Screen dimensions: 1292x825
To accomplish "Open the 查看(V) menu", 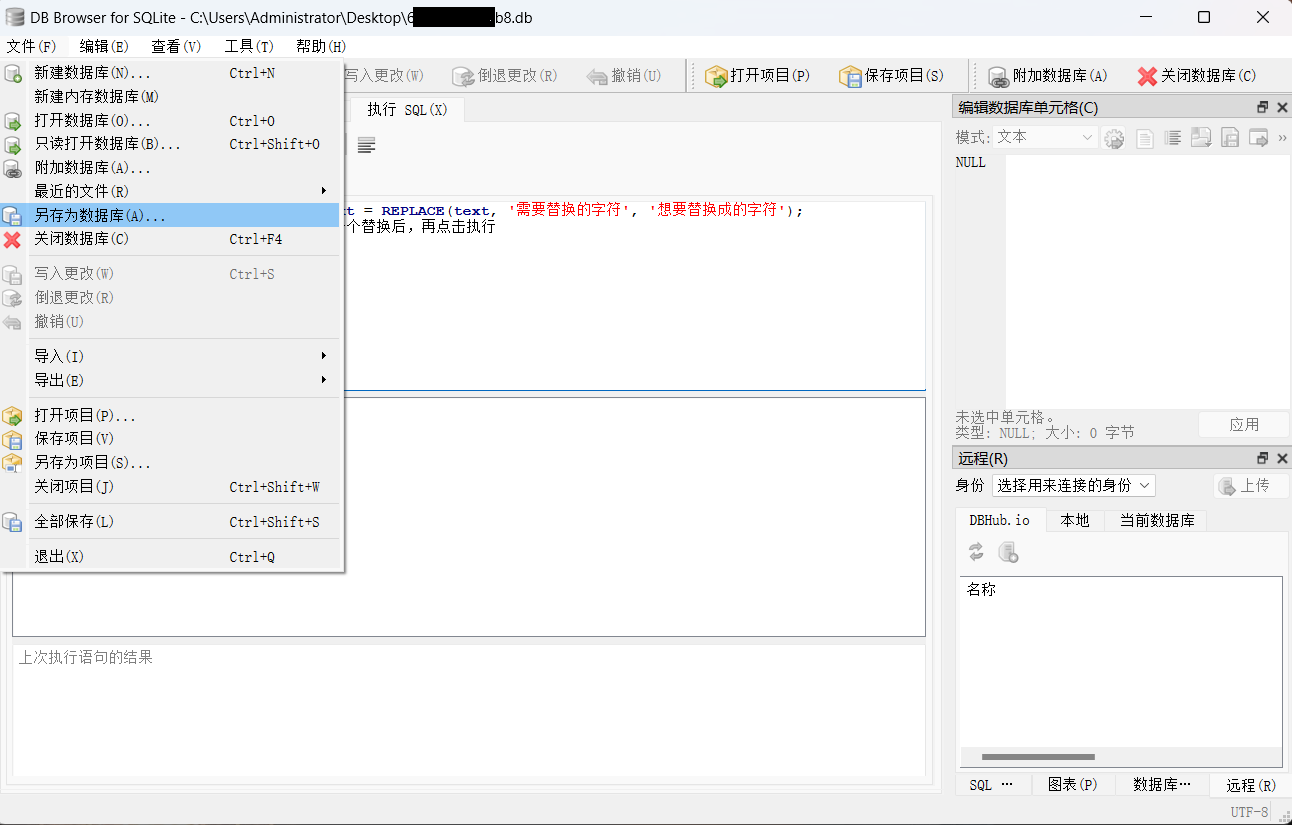I will point(176,47).
